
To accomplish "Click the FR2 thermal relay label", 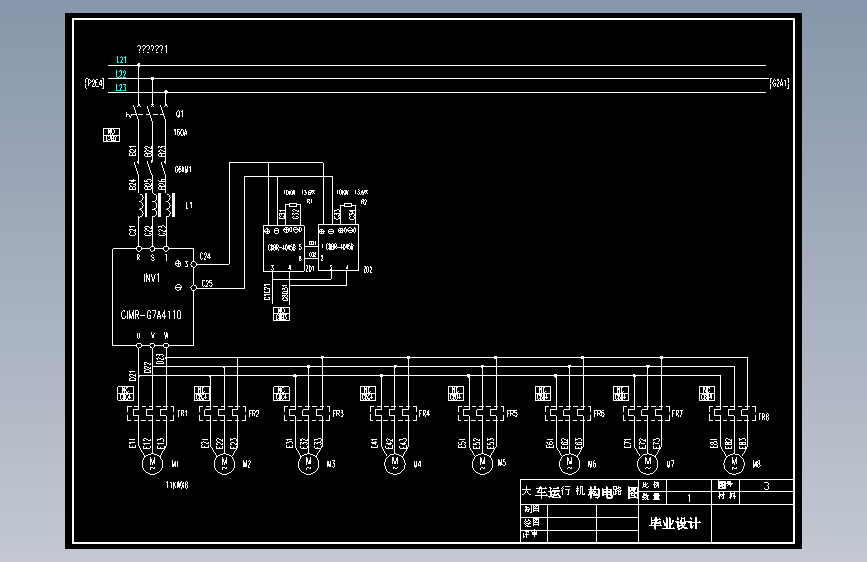I will (254, 413).
